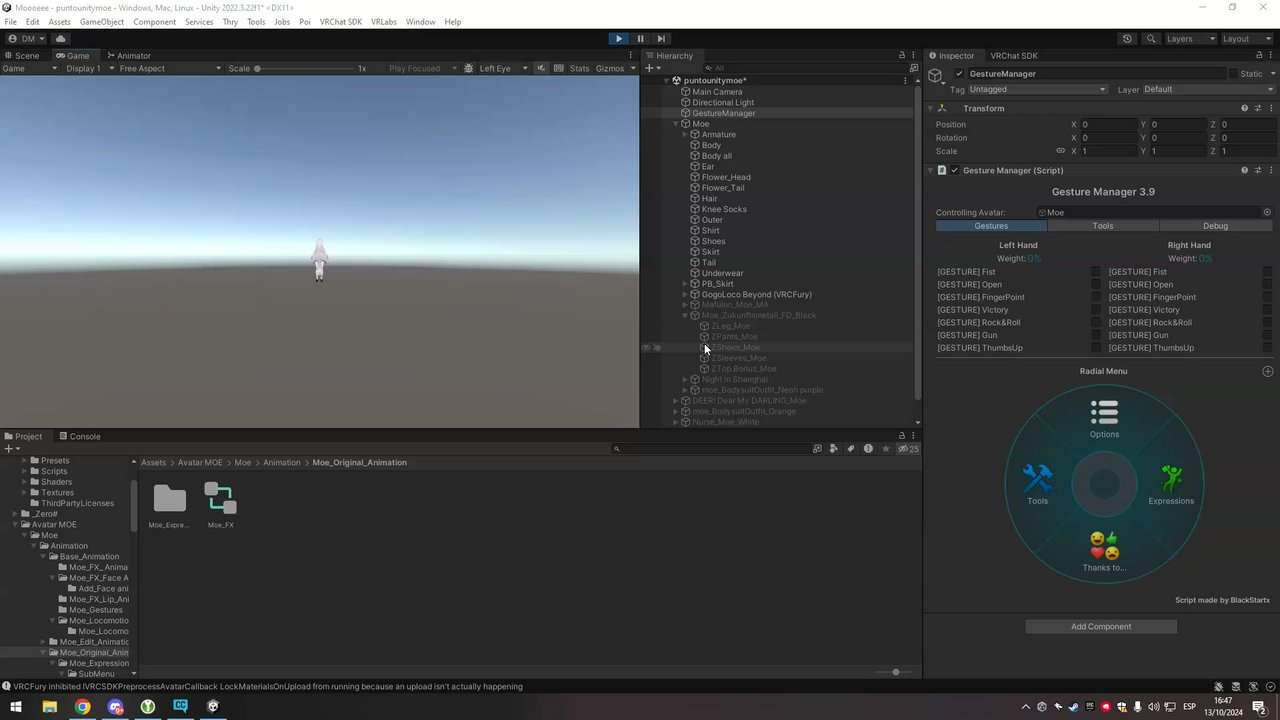1280x720 pixels.
Task: Switch to the Animator tab
Action: coord(129,55)
